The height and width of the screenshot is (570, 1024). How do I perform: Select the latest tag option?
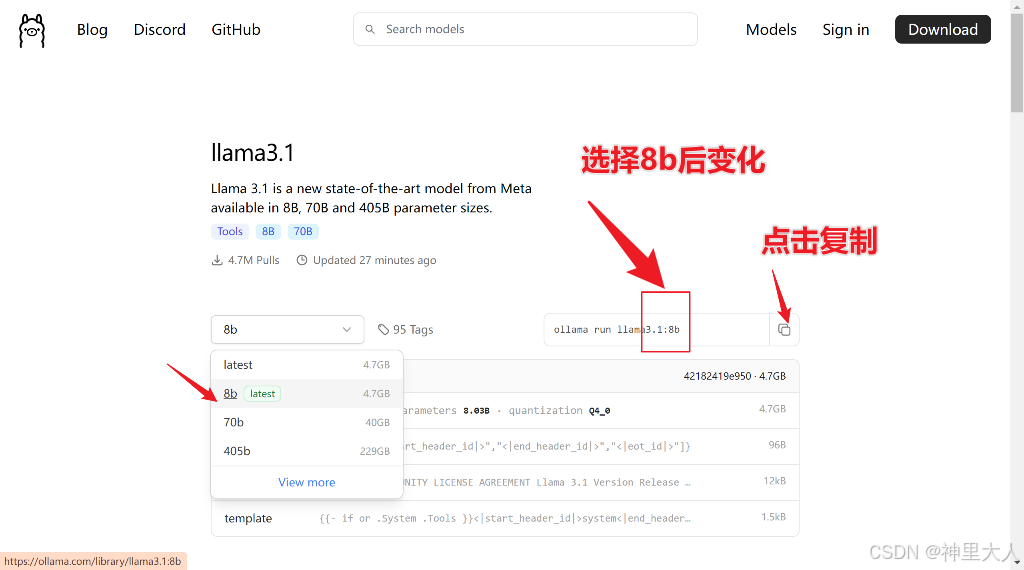point(307,365)
